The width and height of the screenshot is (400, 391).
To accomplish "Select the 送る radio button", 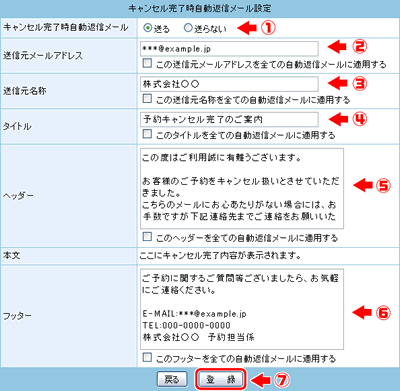I will click(148, 28).
